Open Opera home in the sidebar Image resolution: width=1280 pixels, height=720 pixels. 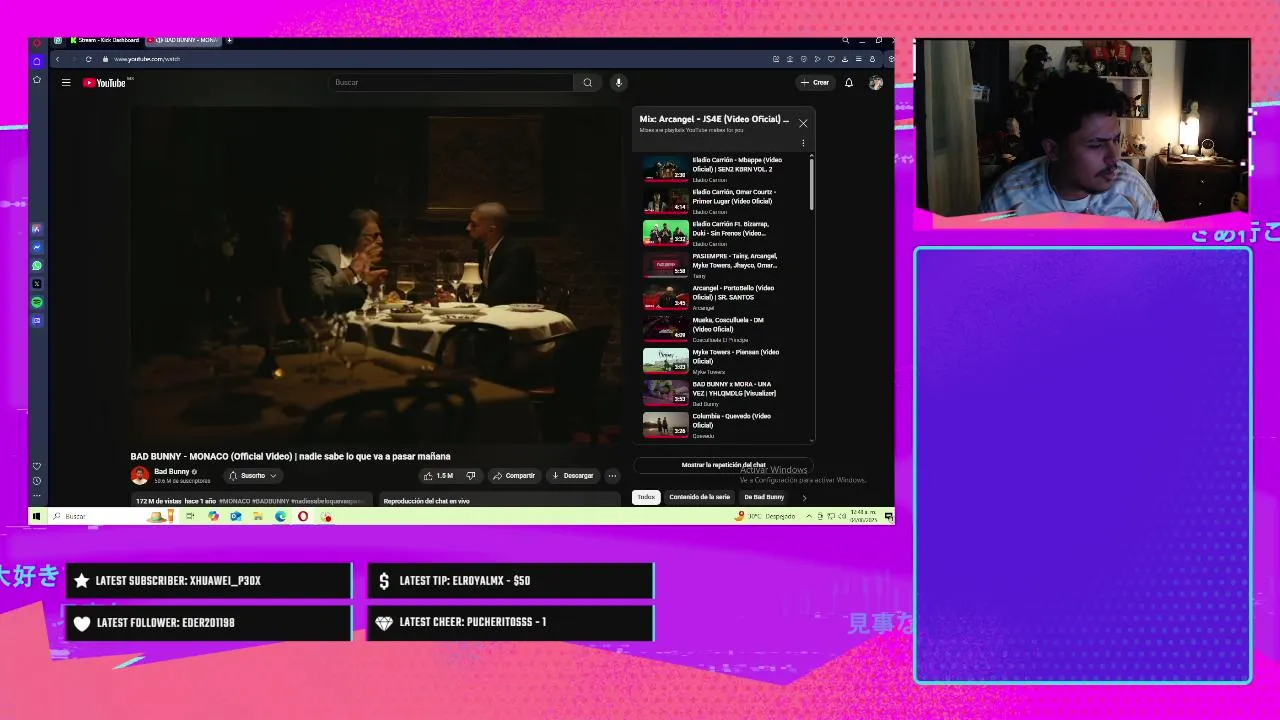[x=37, y=61]
